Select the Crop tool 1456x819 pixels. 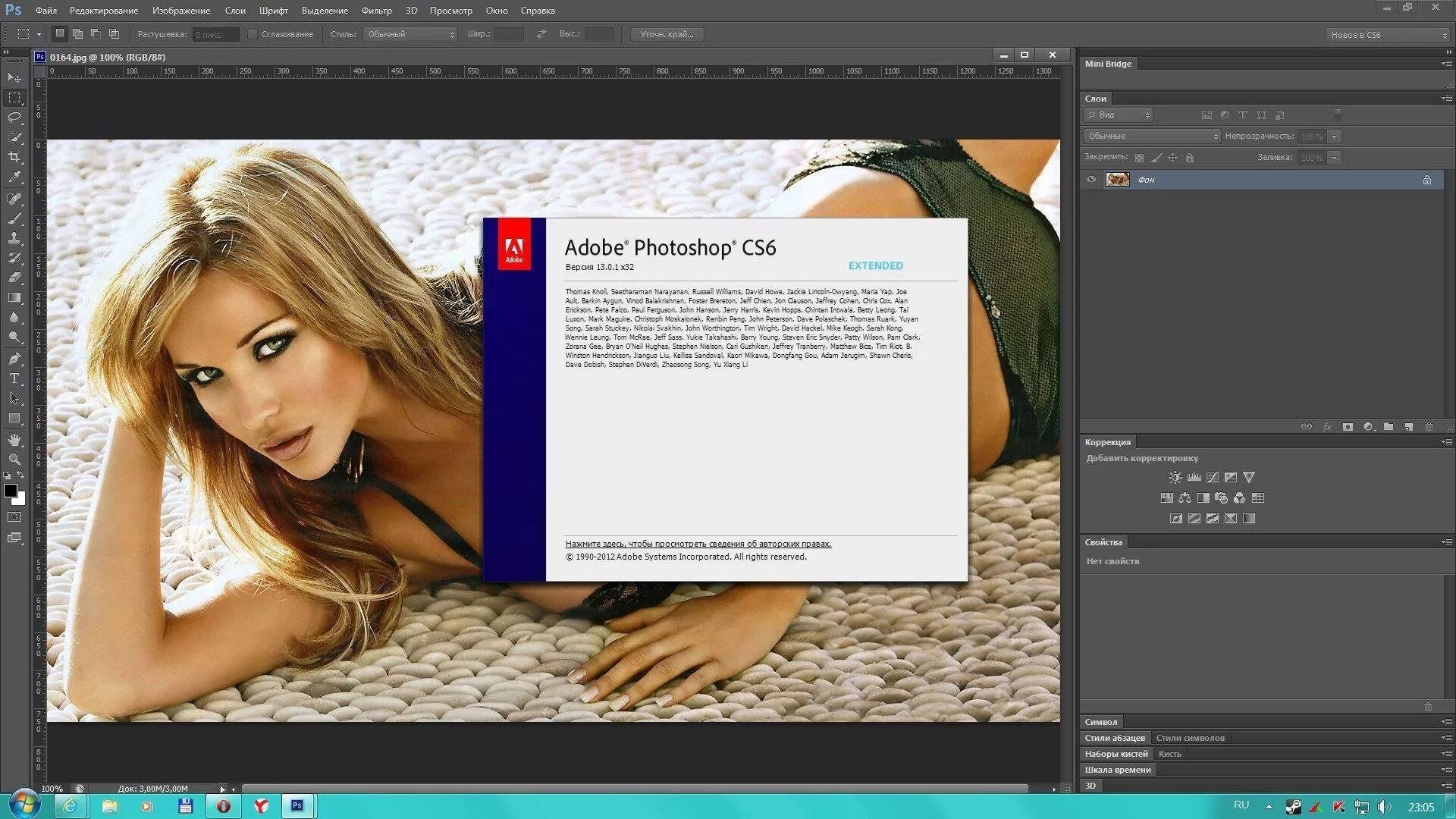(x=14, y=157)
